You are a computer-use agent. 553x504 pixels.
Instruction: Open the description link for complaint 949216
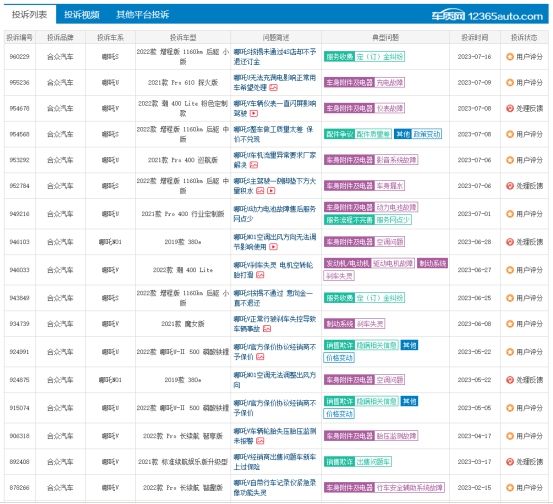[x=274, y=214]
